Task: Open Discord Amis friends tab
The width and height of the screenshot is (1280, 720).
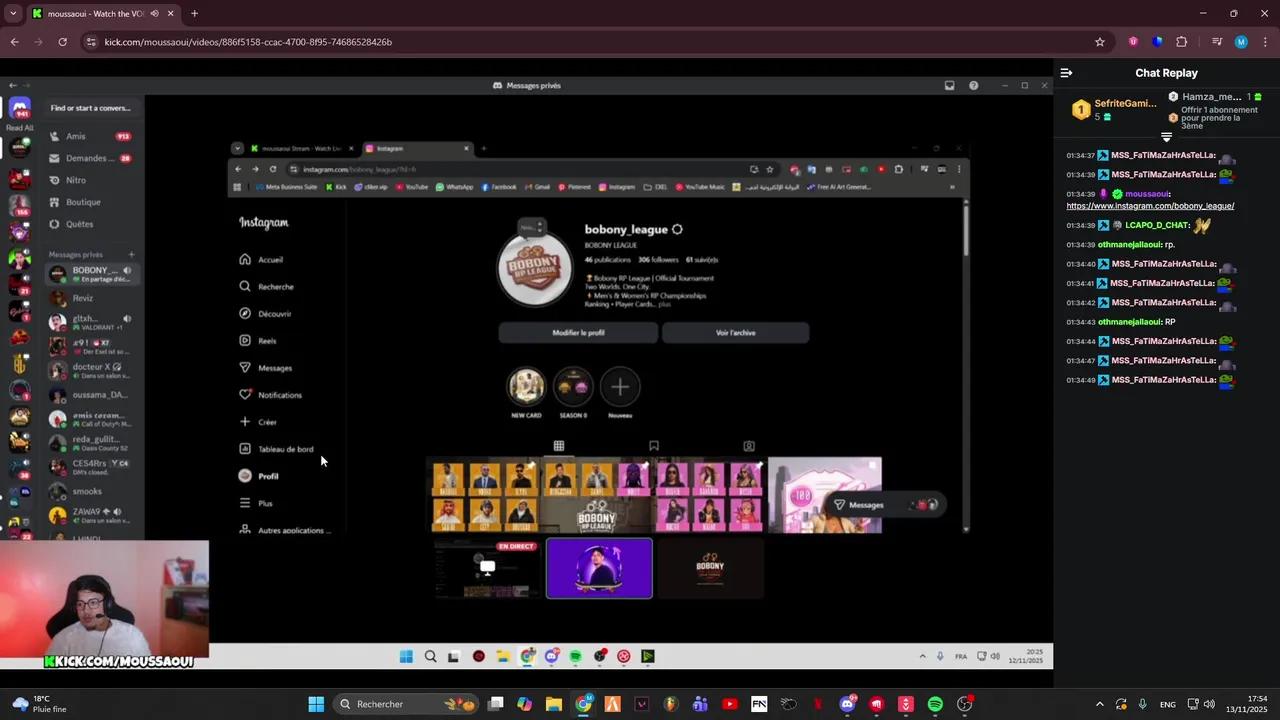Action: 90,136
